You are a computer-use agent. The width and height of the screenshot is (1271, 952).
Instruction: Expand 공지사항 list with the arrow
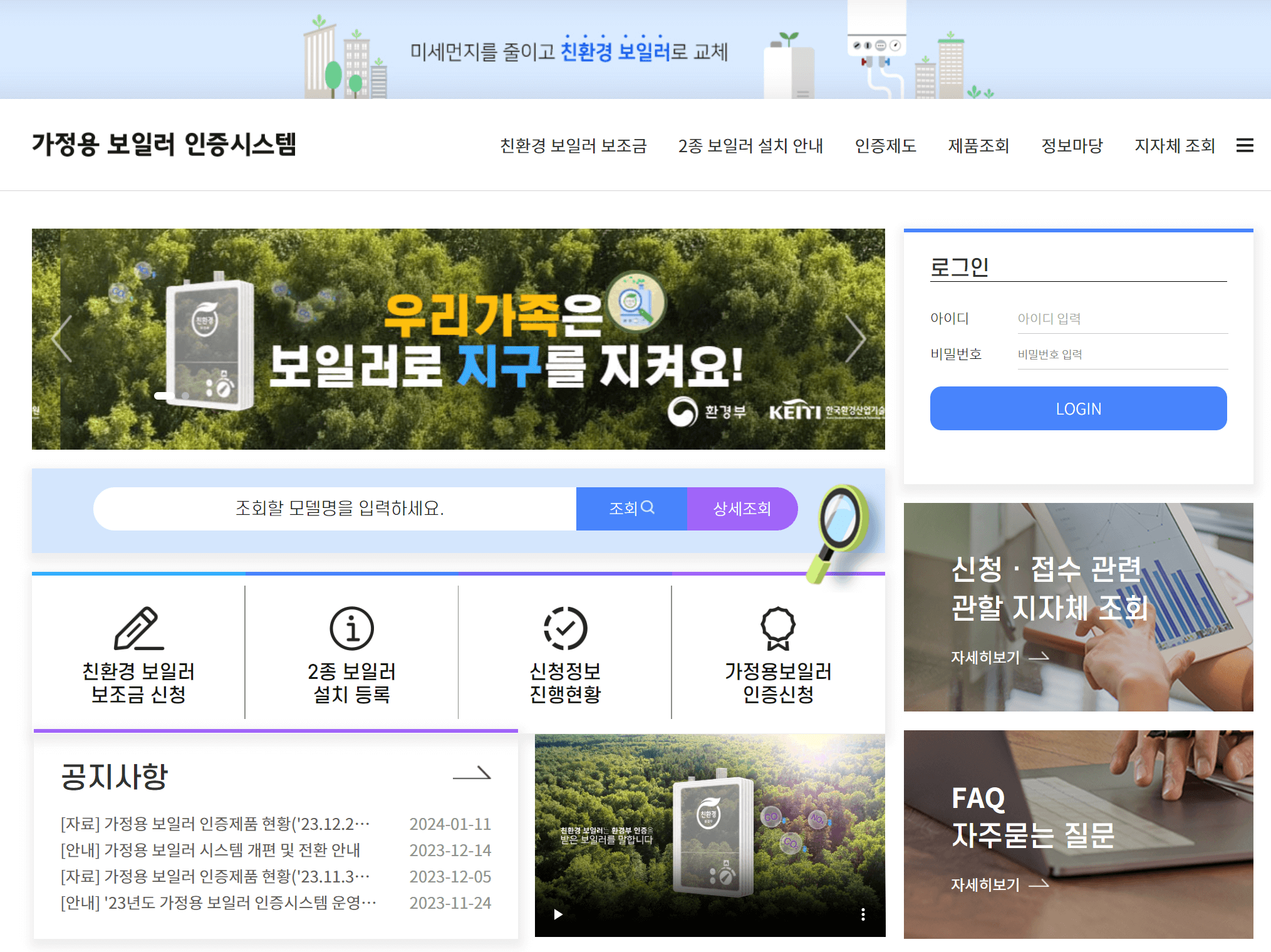[472, 774]
